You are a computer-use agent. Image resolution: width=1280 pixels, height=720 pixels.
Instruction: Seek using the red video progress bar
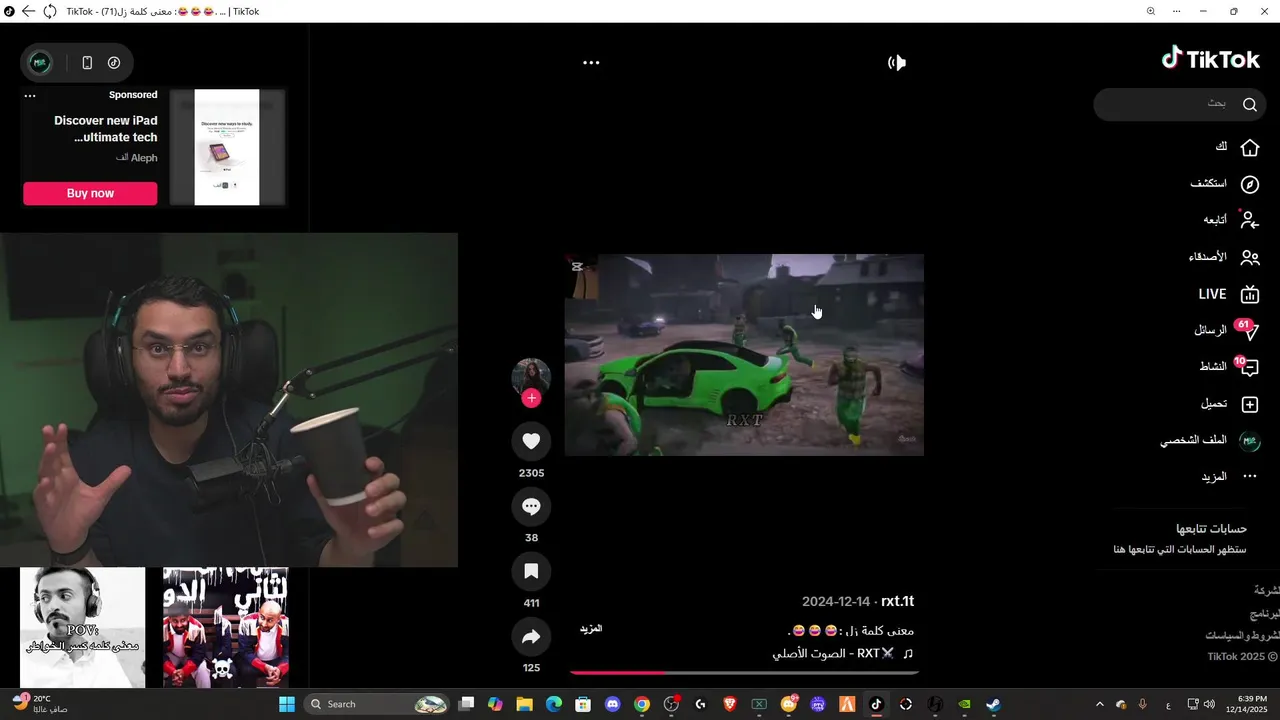coord(744,673)
